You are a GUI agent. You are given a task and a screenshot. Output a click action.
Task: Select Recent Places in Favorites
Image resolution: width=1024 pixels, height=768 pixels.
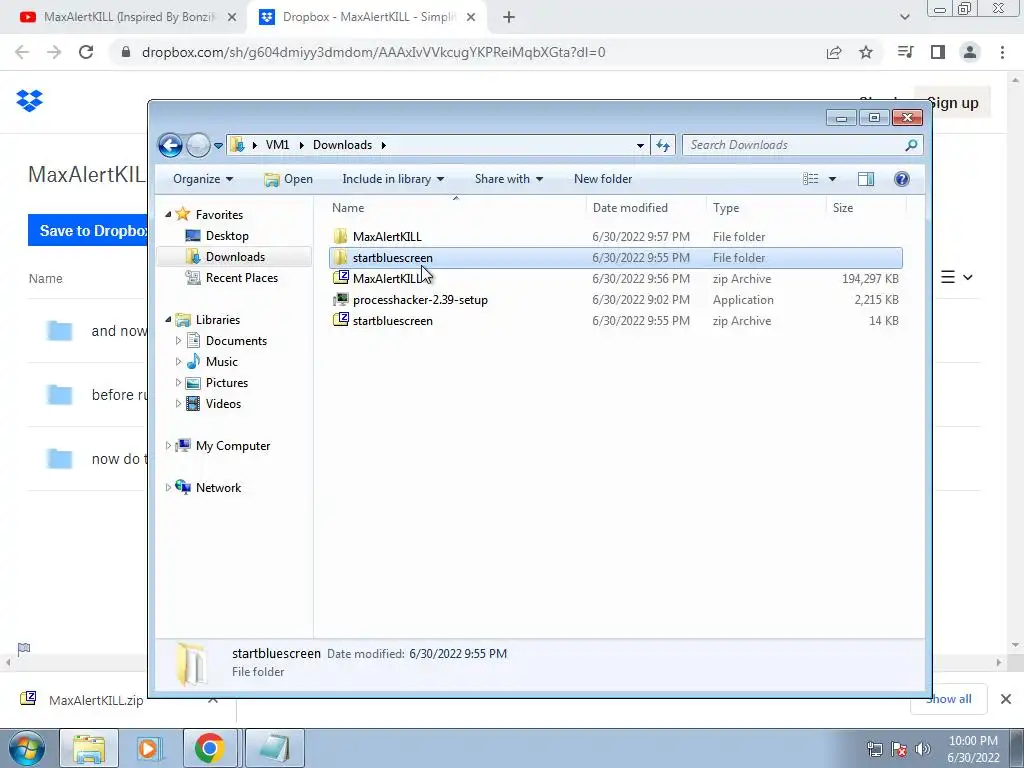pos(241,278)
